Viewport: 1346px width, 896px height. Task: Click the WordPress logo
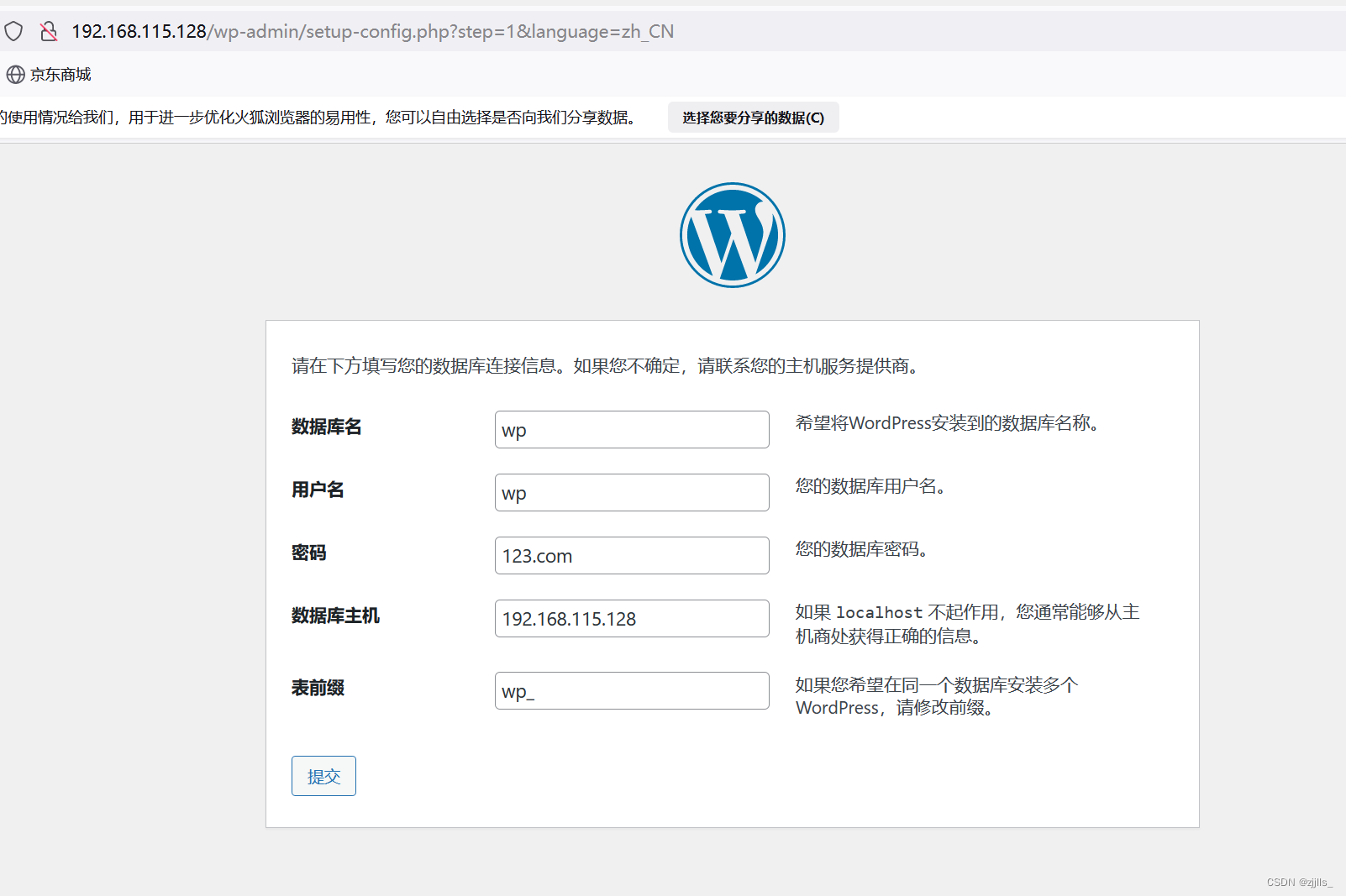click(x=731, y=236)
